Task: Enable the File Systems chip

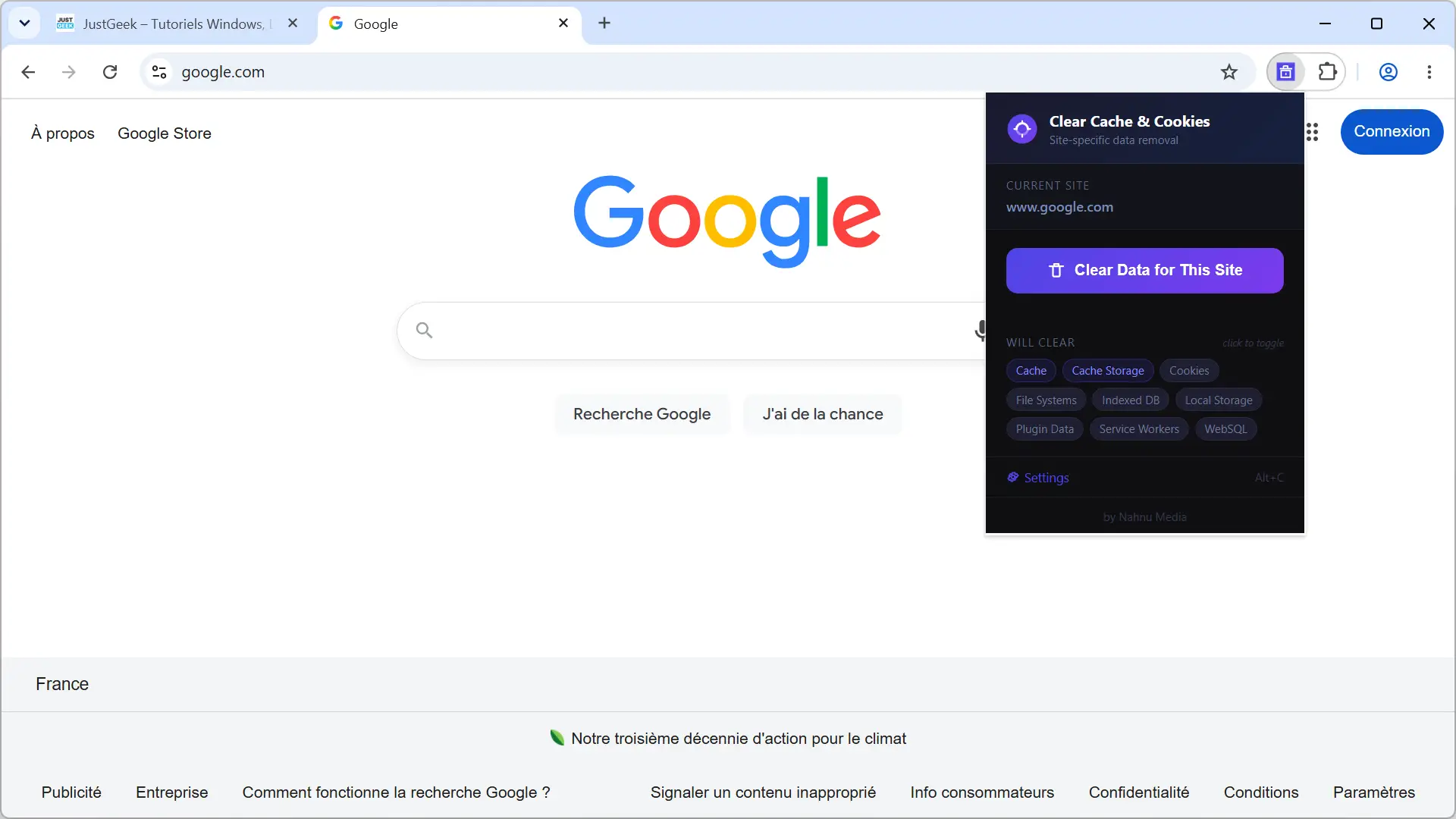Action: (x=1046, y=400)
